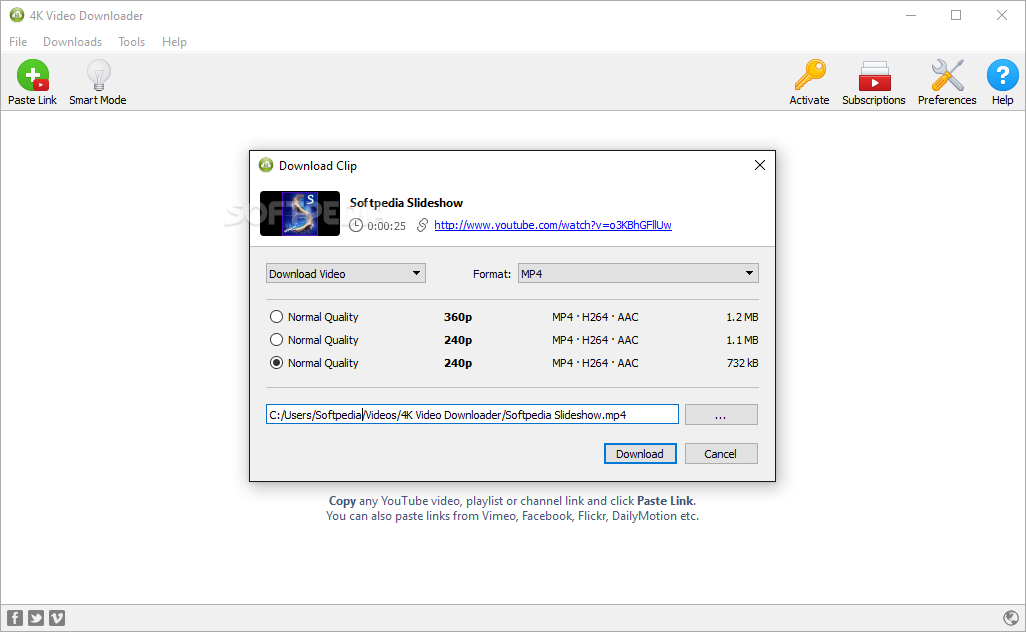Open Vimeo icon in status bar
The width and height of the screenshot is (1026, 632).
57,618
